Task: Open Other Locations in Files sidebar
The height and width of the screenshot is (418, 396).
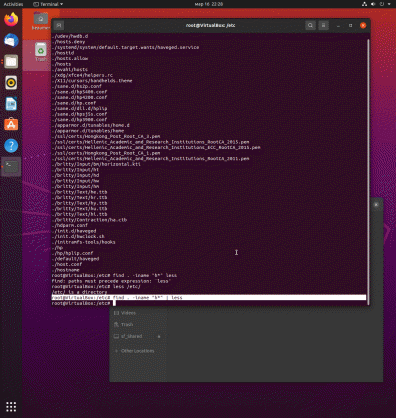Action: click(138, 351)
